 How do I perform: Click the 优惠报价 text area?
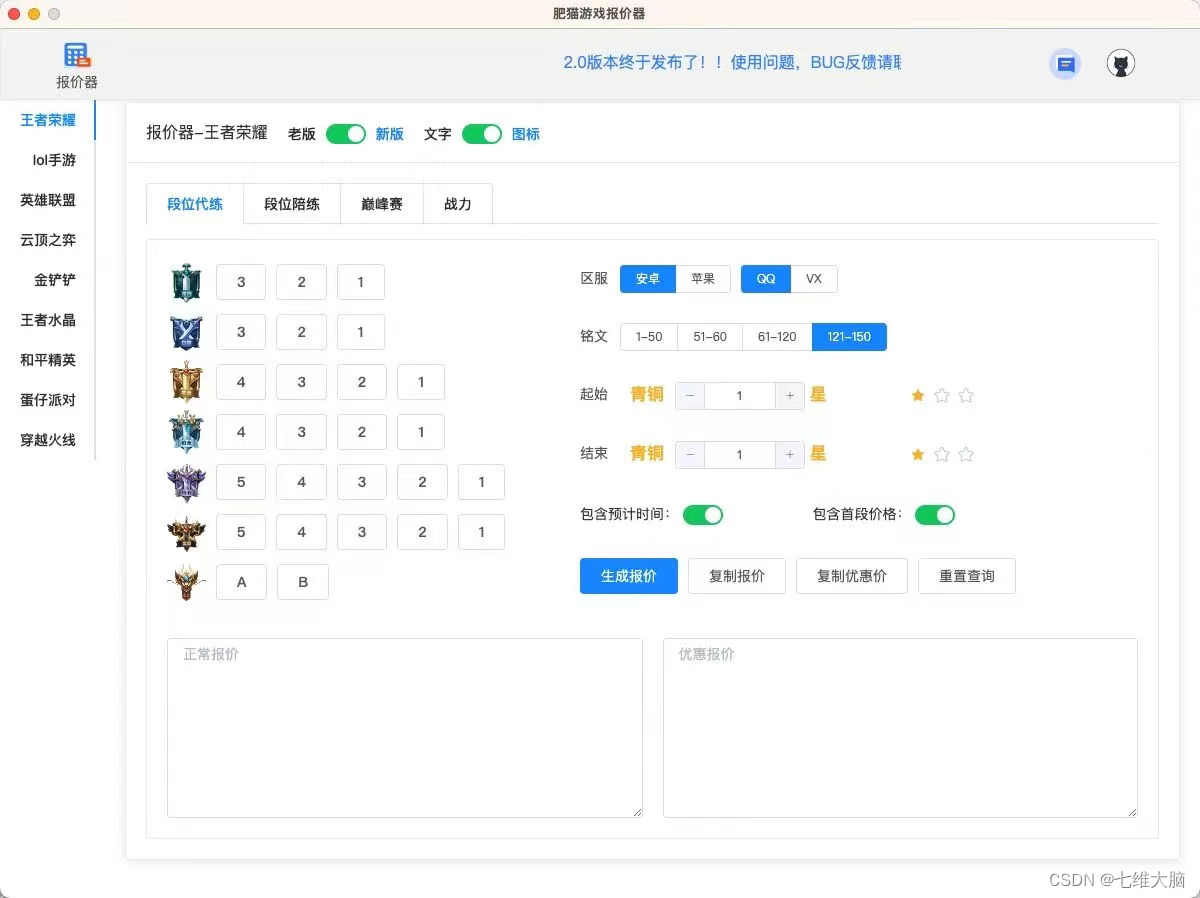[900, 728]
